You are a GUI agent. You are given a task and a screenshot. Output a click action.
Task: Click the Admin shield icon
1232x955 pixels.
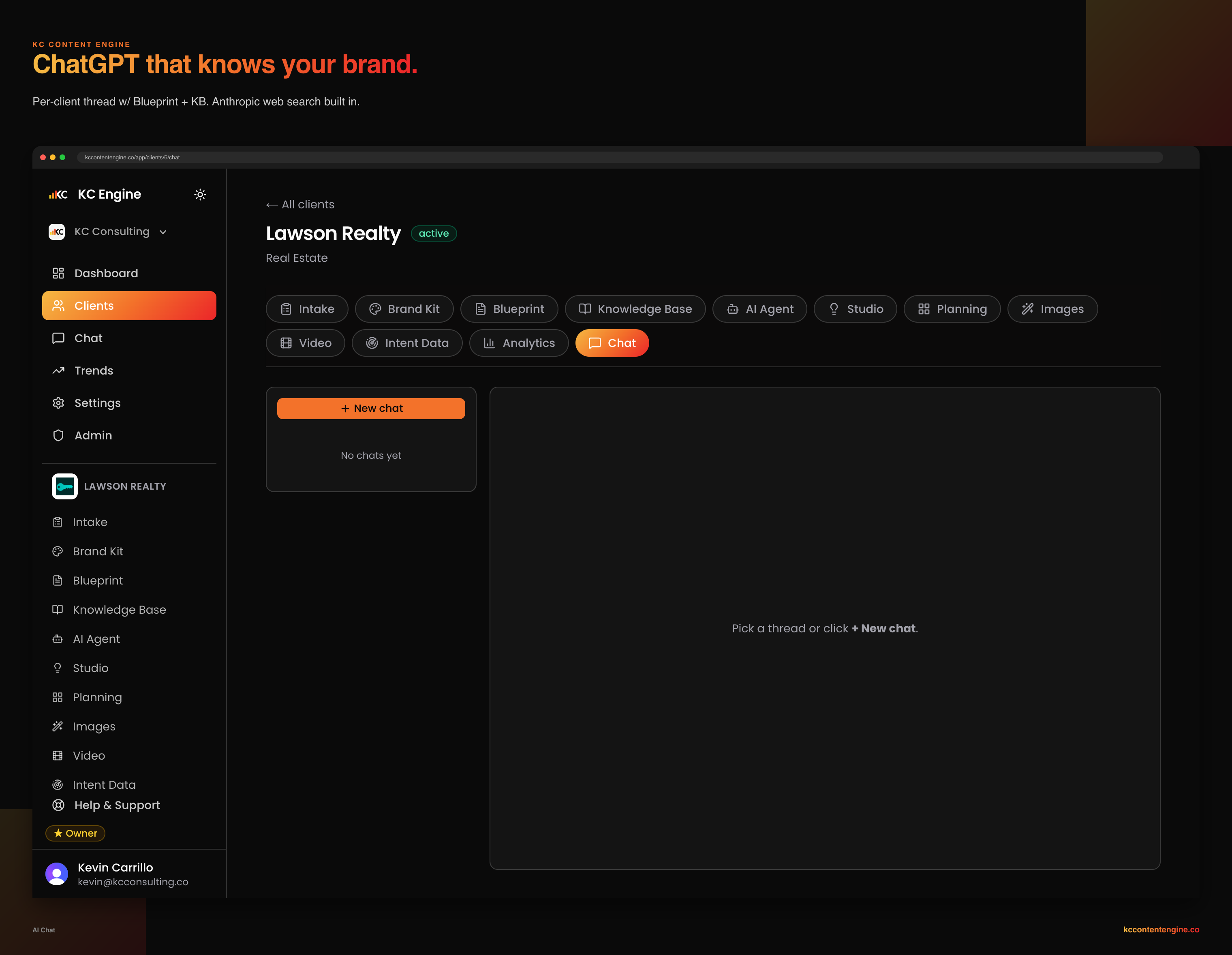click(58, 435)
